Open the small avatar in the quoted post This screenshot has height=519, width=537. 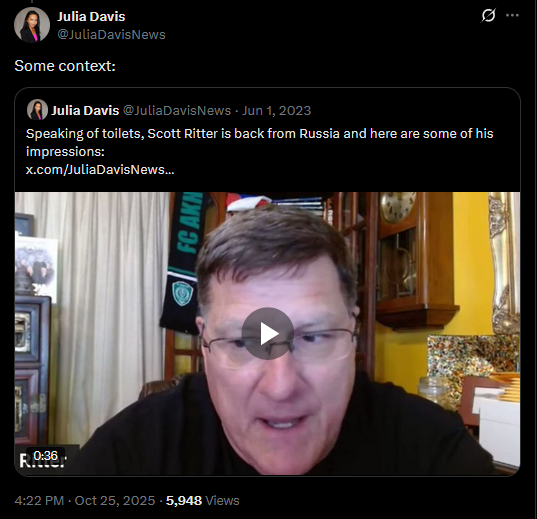(x=37, y=110)
